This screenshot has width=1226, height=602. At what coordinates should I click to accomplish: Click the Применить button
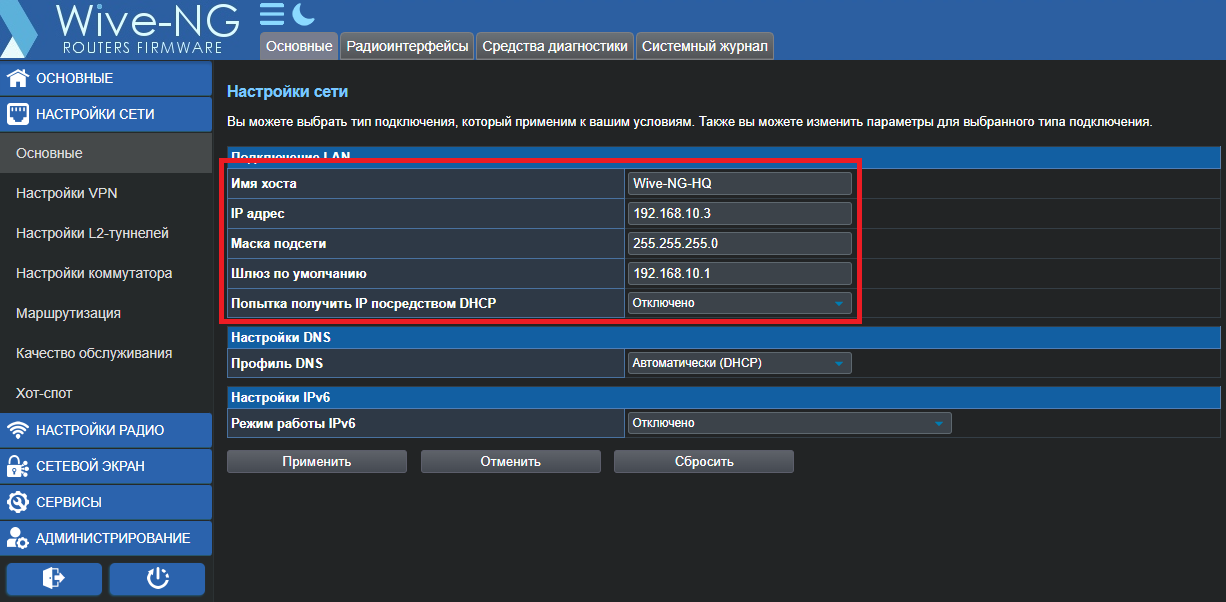317,461
